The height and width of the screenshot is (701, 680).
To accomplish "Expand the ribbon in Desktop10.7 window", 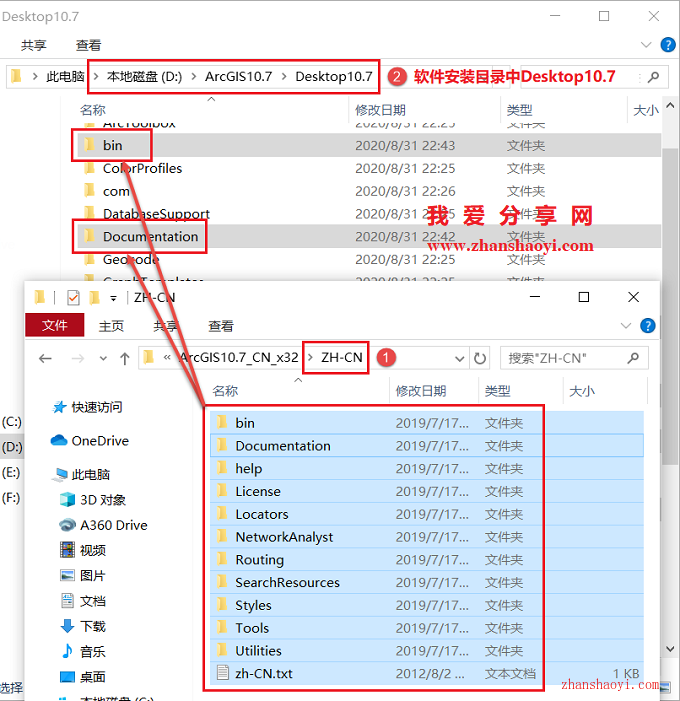I will coord(646,45).
